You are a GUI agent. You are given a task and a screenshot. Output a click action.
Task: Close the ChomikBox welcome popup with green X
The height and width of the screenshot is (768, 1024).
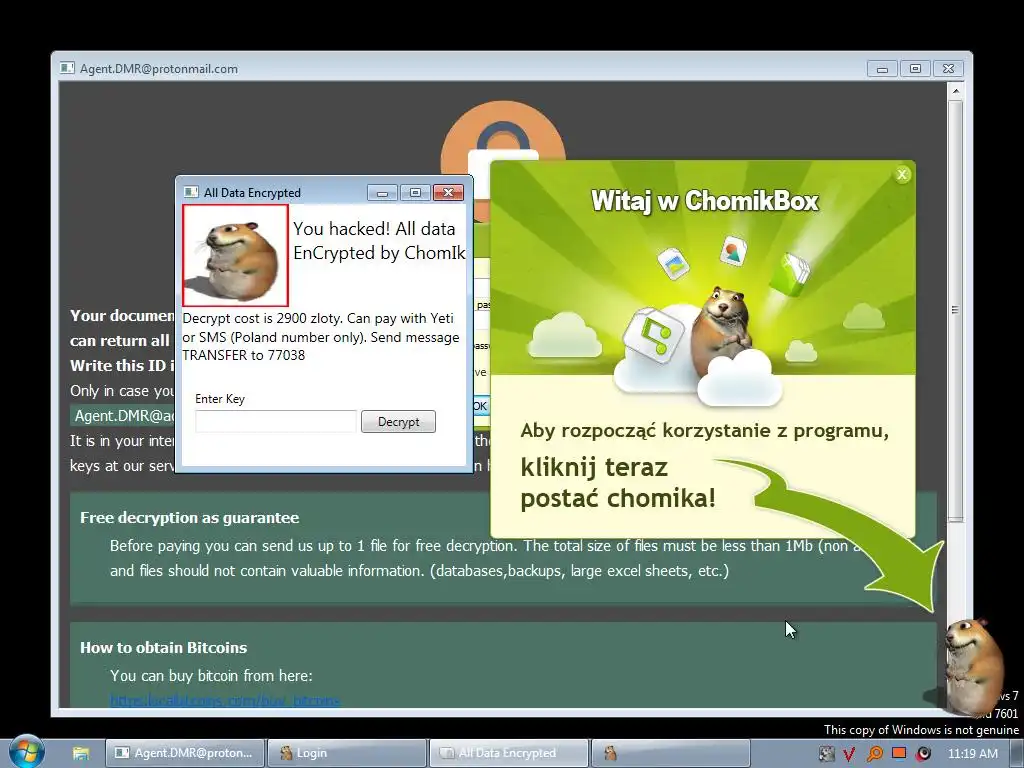tap(902, 174)
